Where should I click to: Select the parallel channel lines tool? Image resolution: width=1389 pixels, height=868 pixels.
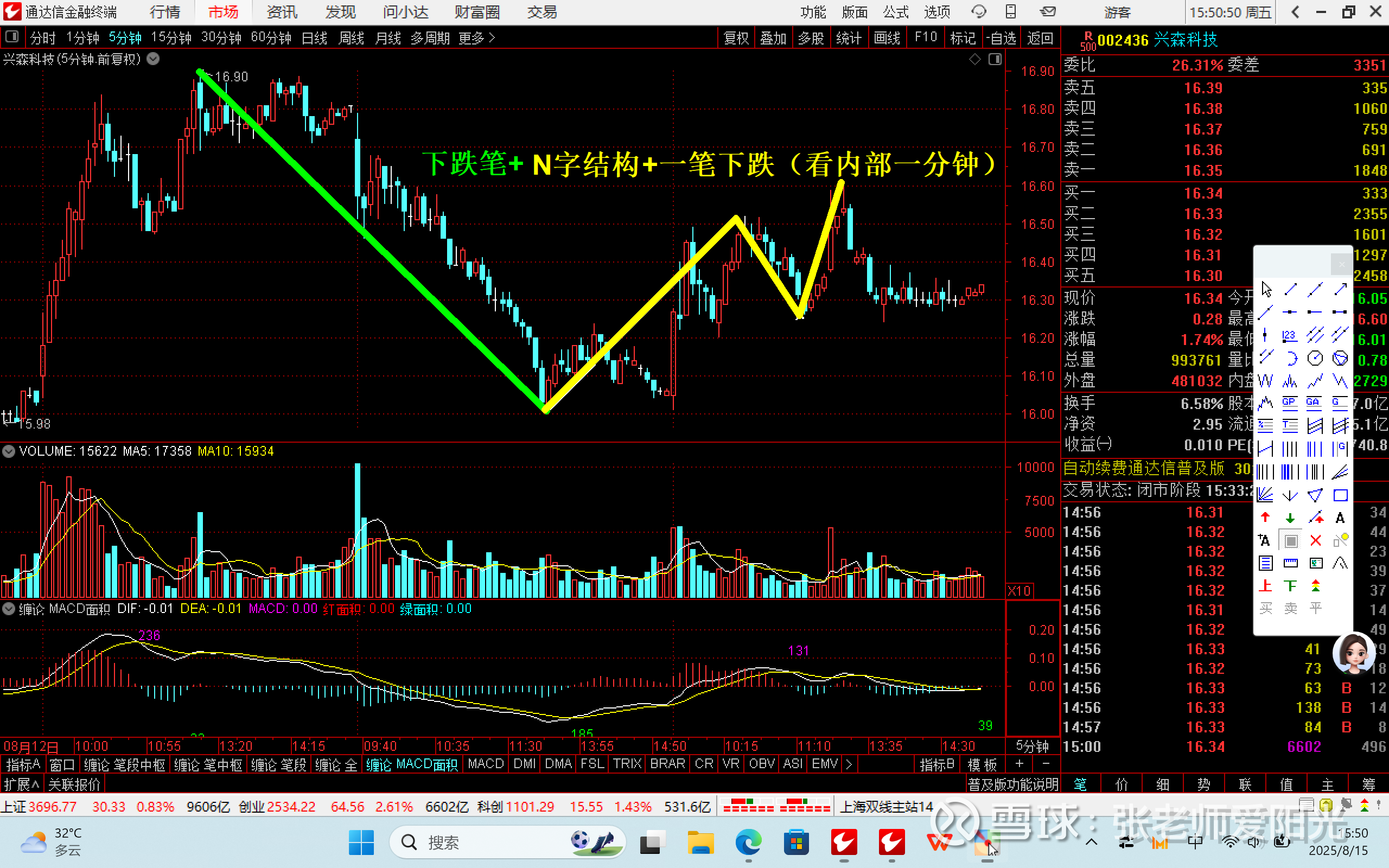point(1315,335)
